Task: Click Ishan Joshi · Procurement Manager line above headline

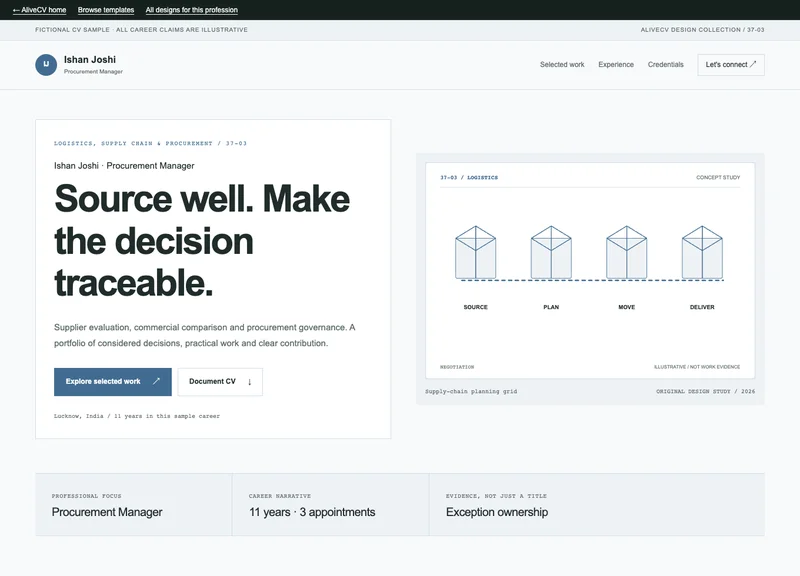Action: [x=124, y=166]
